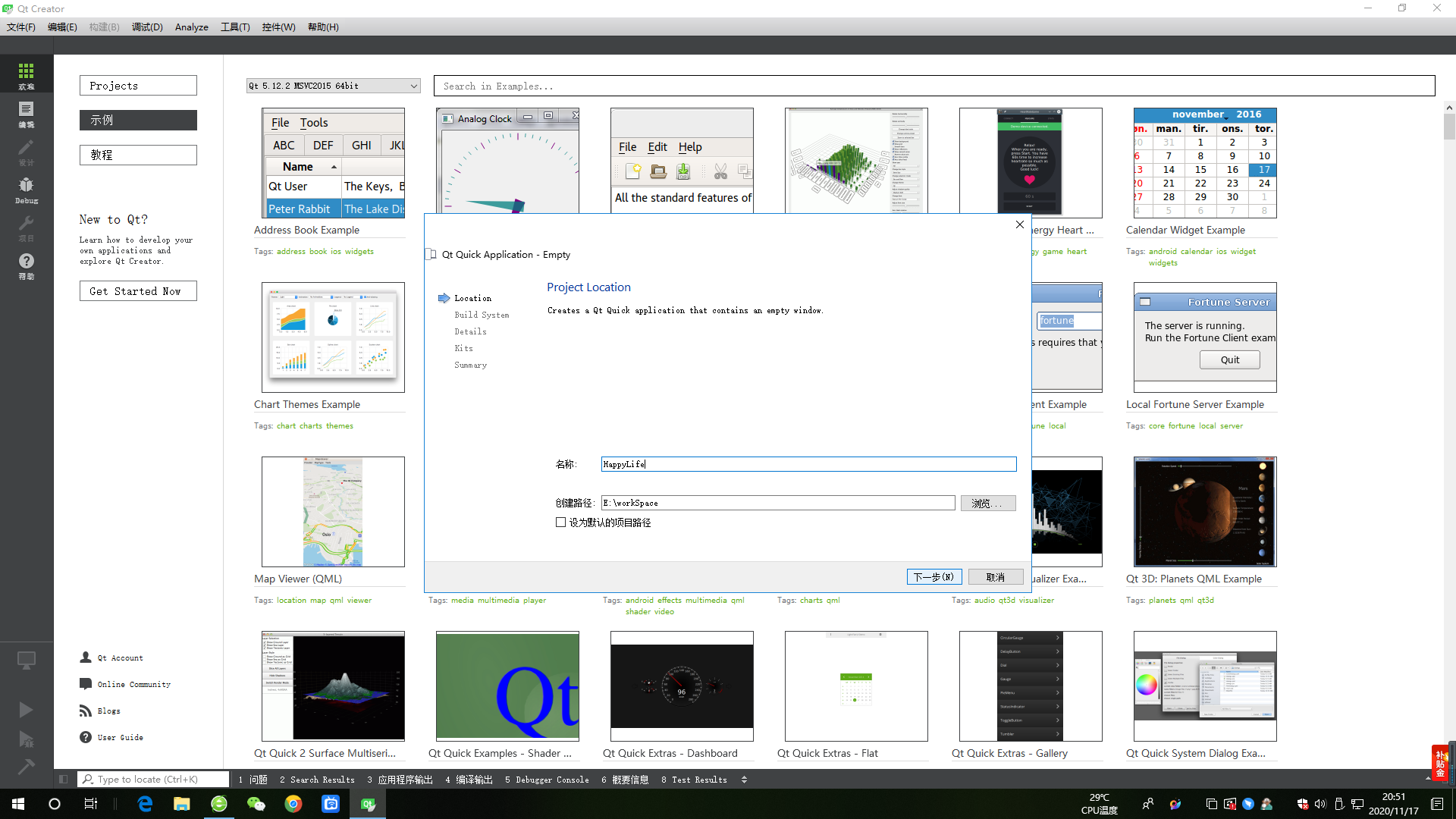The height and width of the screenshot is (819, 1456).
Task: Click the Get Started Now button
Action: point(138,291)
